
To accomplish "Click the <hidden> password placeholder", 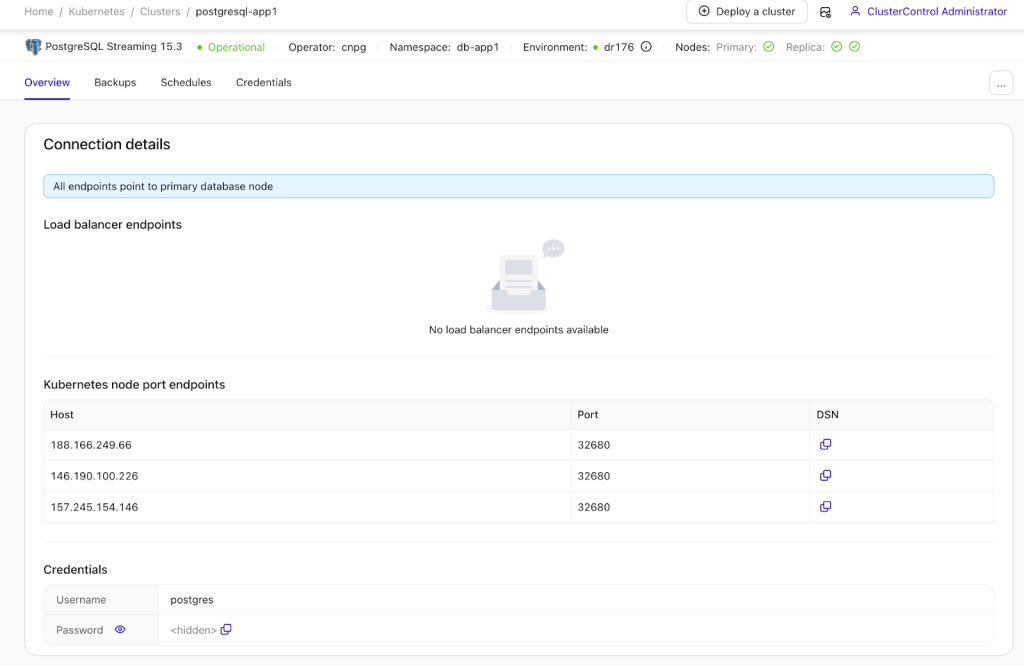I will pyautogui.click(x=193, y=630).
